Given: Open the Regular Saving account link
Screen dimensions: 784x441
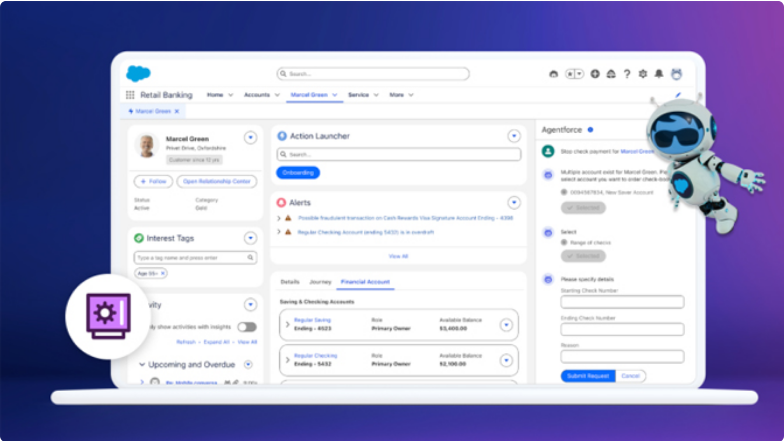Looking at the screenshot, I should (x=312, y=320).
